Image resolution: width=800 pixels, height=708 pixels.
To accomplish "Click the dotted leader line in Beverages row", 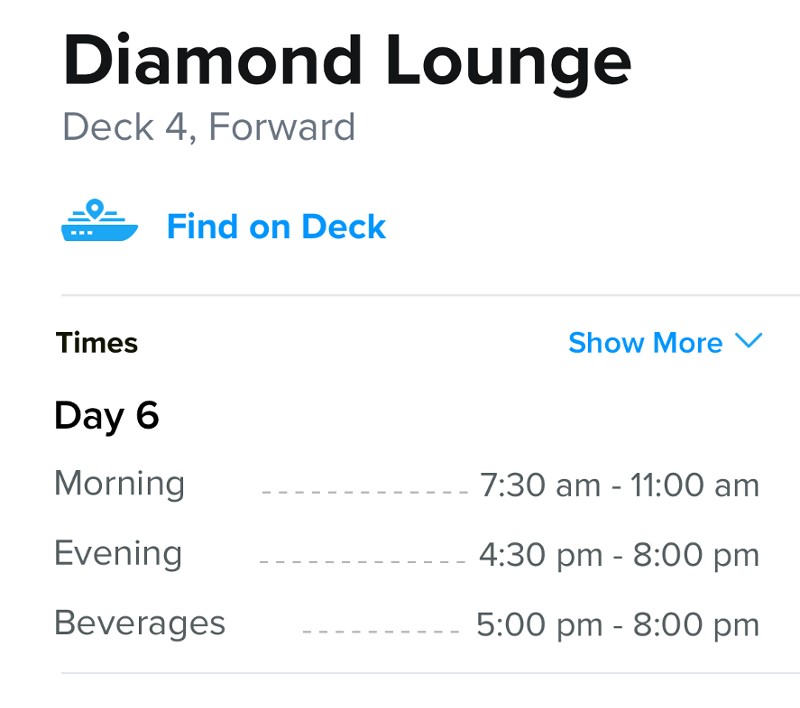I will (380, 632).
